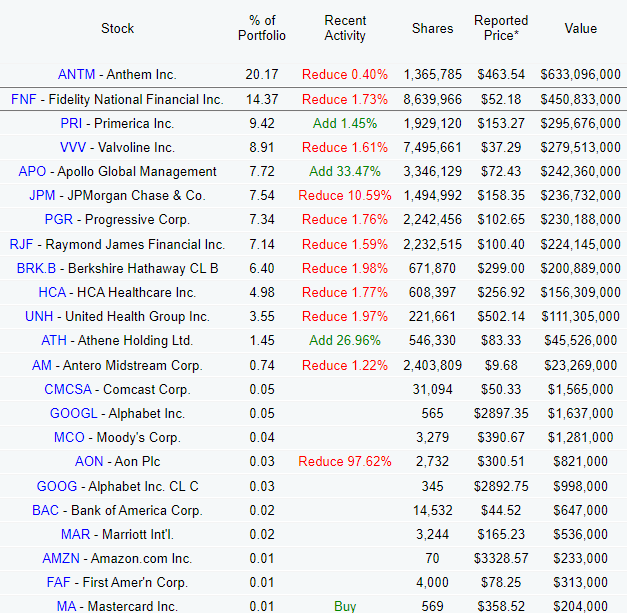Open the MCO ticker link
Viewport: 629px width, 613px height.
click(x=69, y=437)
